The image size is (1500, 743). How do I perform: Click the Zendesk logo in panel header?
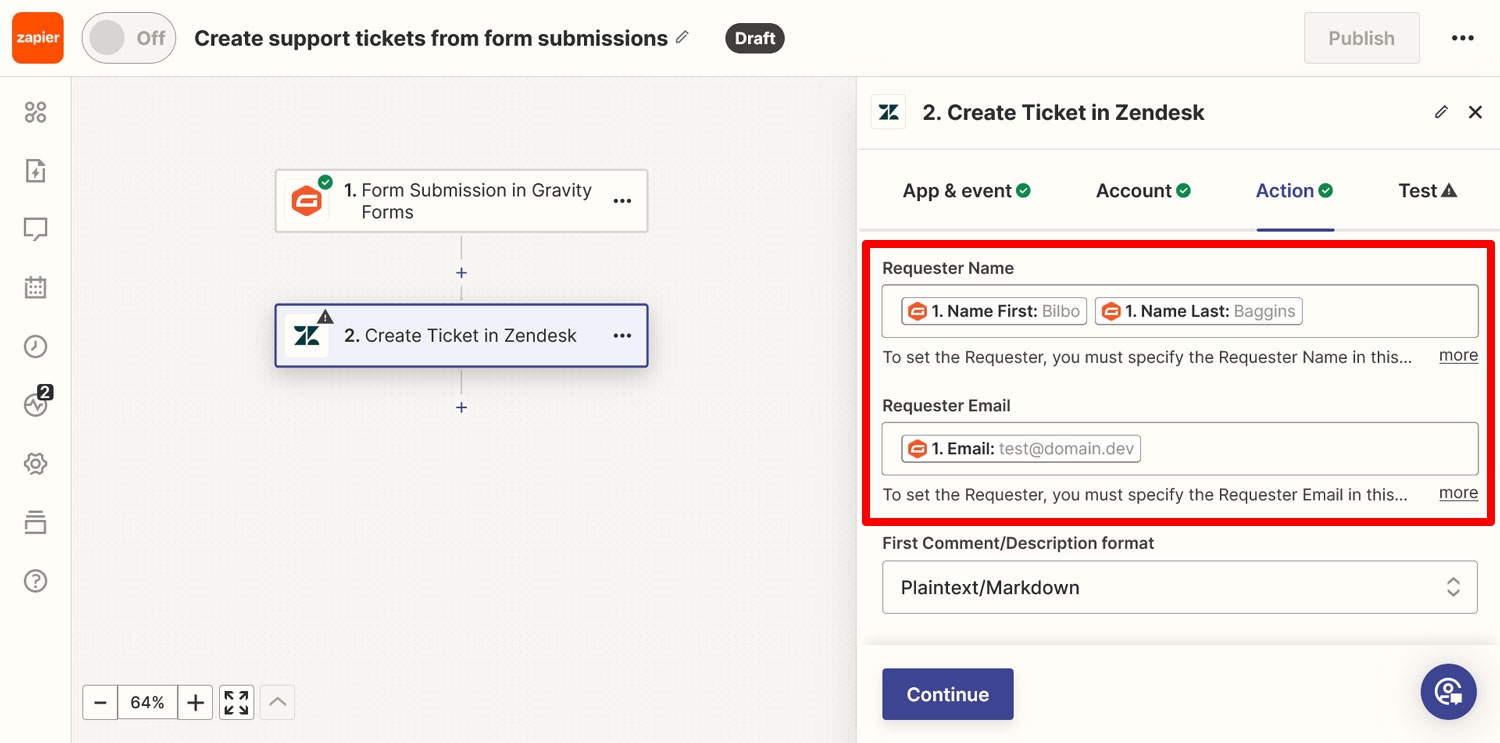pyautogui.click(x=889, y=112)
